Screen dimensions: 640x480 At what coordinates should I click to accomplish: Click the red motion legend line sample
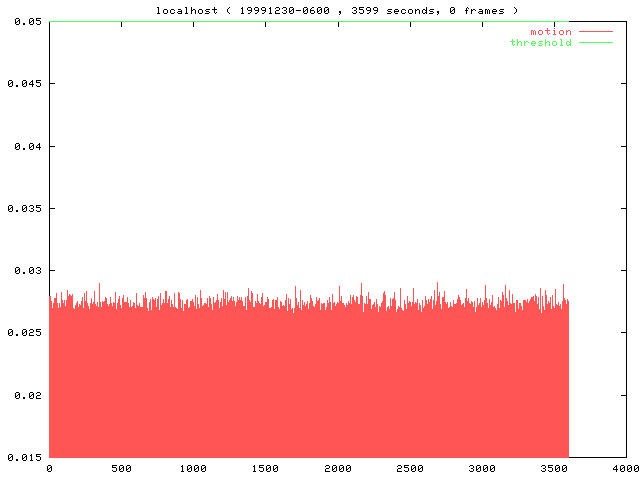tap(595, 32)
